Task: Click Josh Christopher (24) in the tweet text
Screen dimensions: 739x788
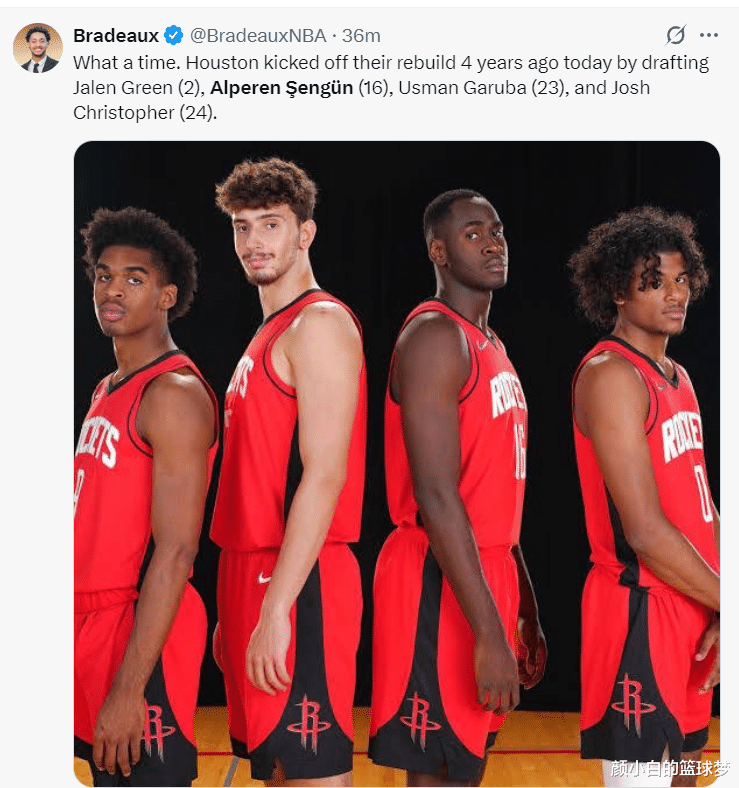Action: 361,100
